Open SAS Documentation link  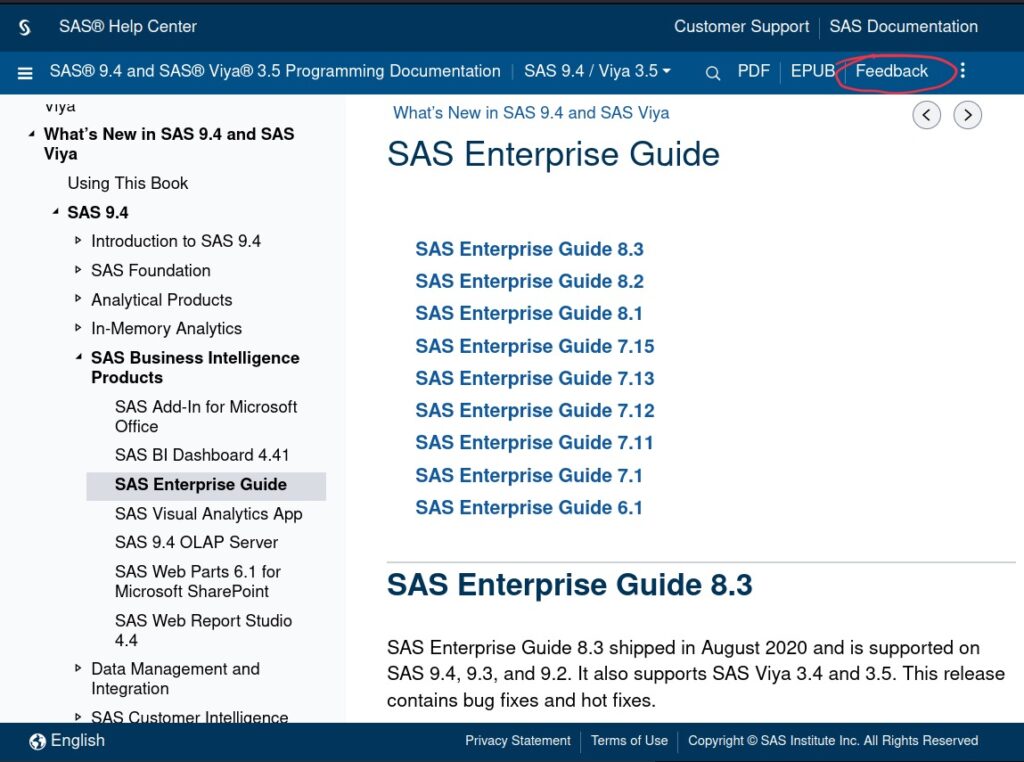(903, 26)
